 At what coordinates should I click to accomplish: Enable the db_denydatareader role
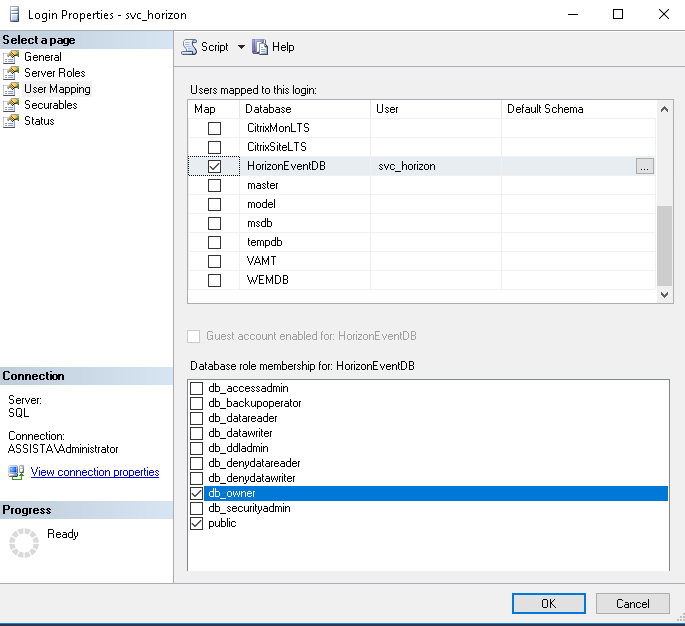[197, 463]
